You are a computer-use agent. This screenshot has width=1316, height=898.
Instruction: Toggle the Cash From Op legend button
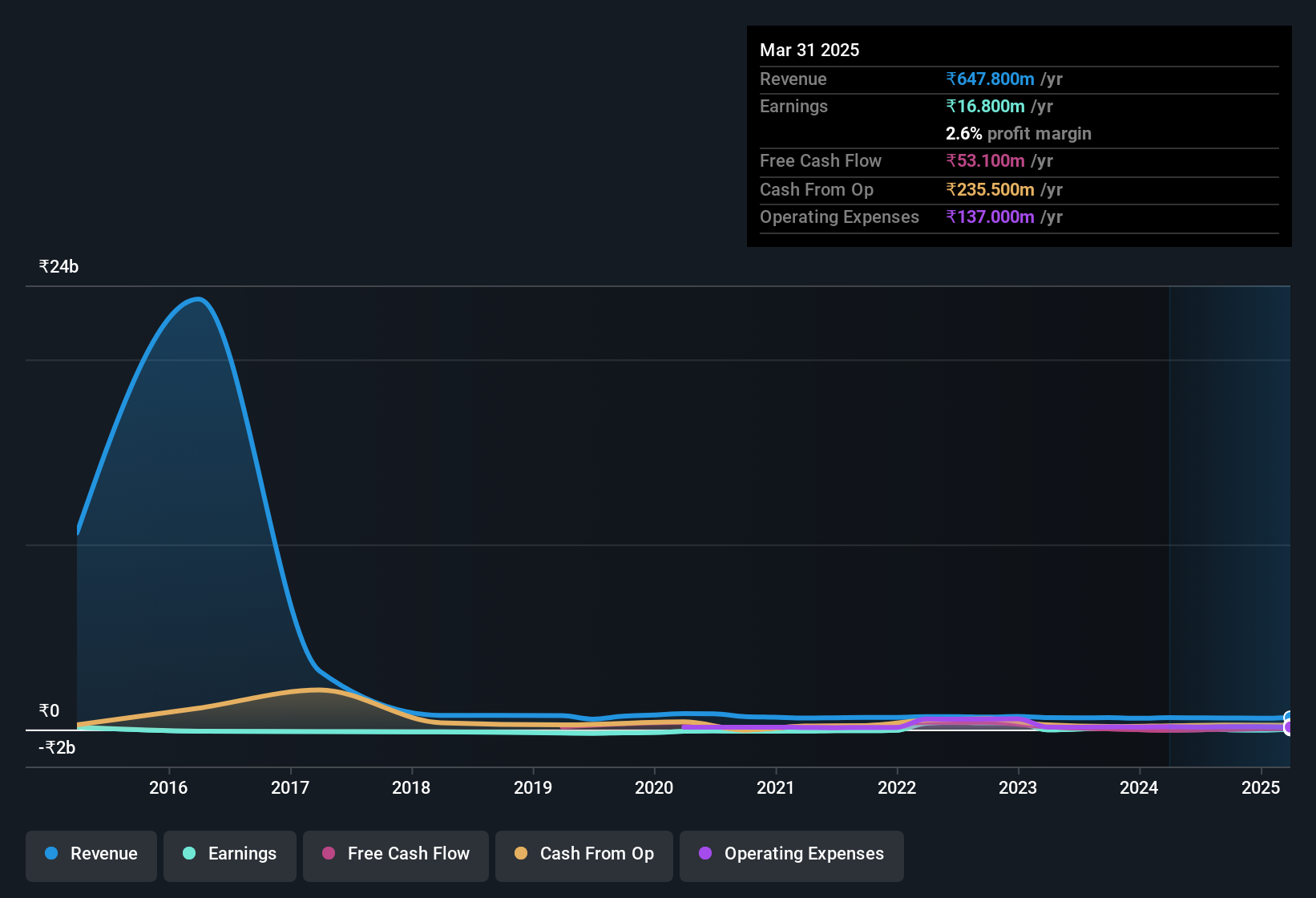[x=584, y=855]
